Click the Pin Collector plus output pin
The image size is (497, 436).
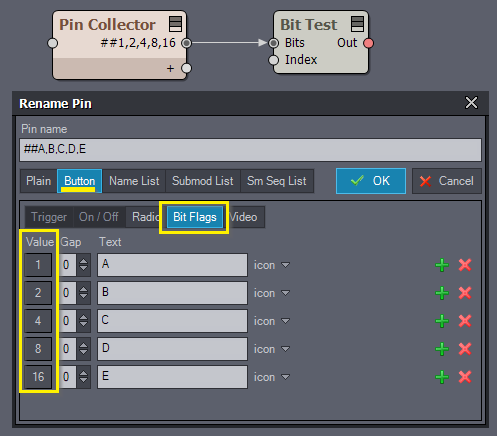[186, 68]
